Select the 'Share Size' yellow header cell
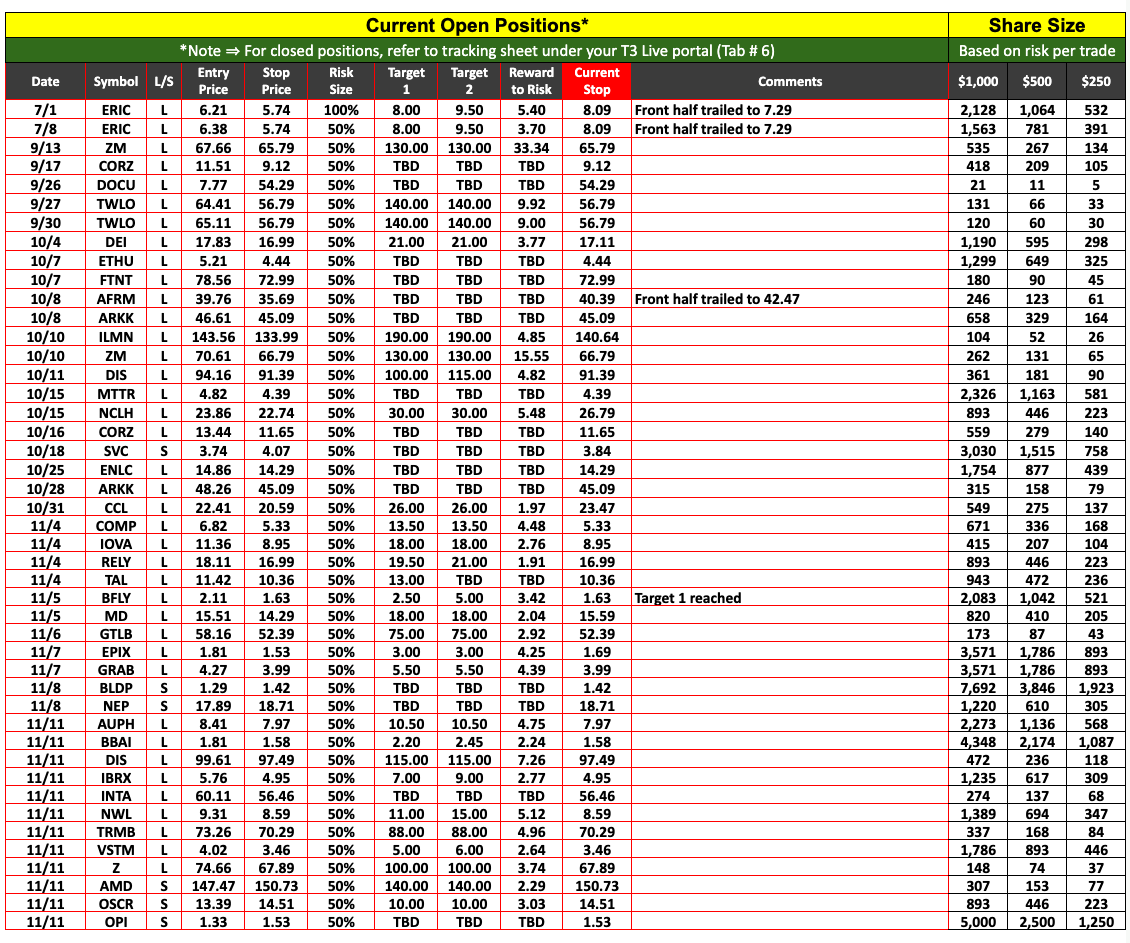The width and height of the screenshot is (1130, 943). [1036, 25]
